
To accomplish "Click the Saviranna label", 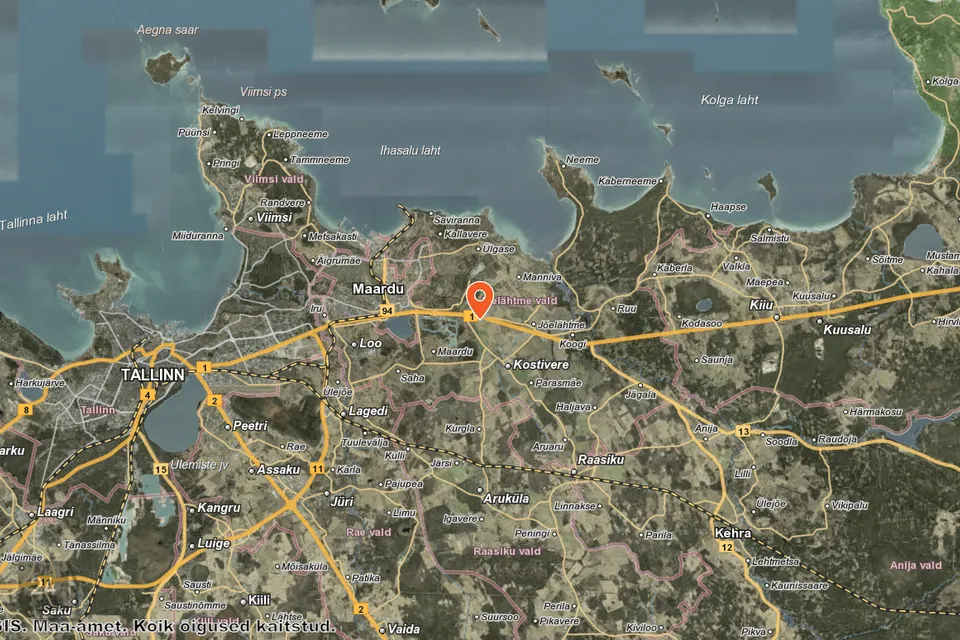I will (x=457, y=220).
